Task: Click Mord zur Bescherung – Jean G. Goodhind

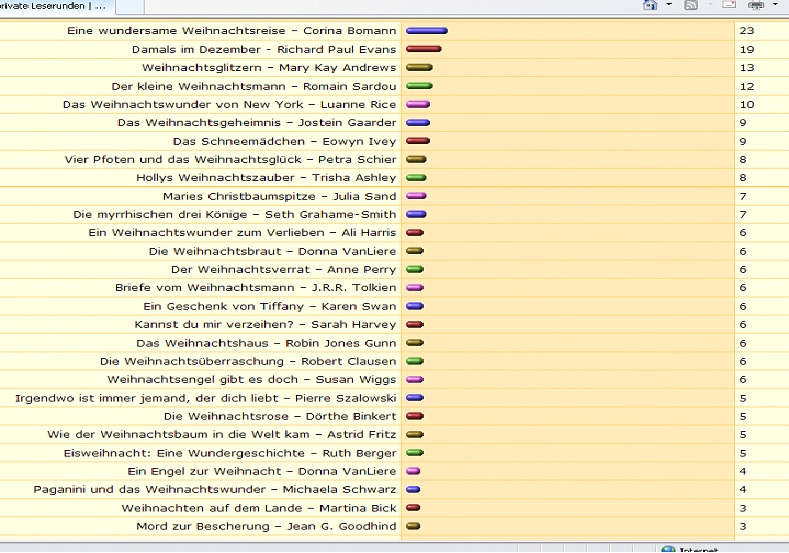Action: coord(266,526)
